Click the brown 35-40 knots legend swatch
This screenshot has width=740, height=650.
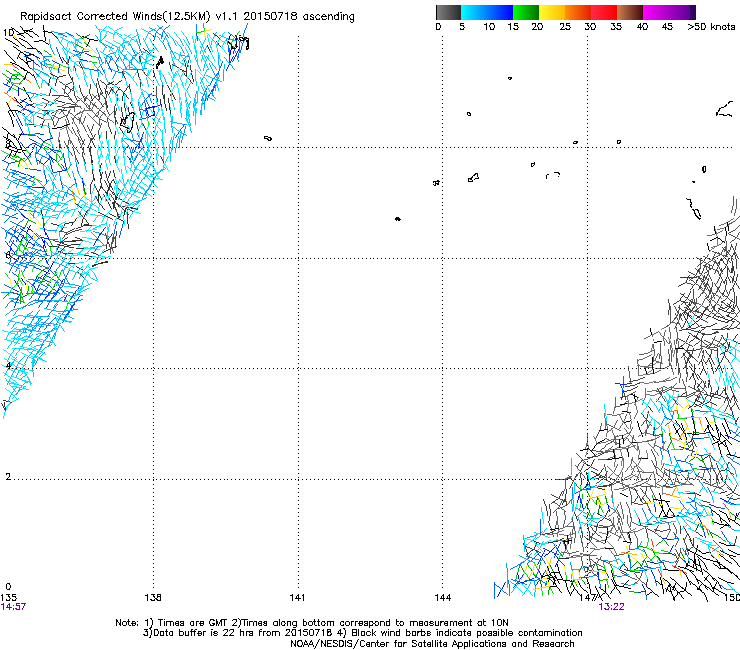pos(630,12)
